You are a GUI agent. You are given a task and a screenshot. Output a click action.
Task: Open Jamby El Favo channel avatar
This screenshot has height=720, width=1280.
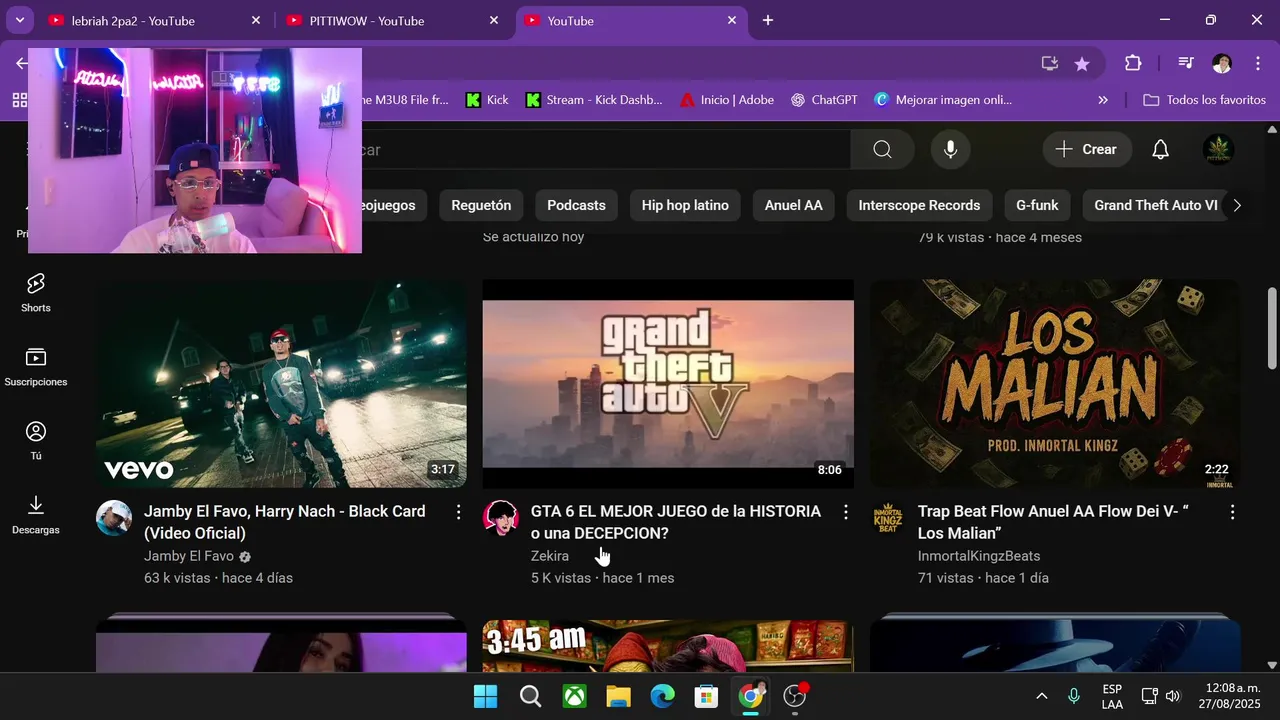click(114, 518)
